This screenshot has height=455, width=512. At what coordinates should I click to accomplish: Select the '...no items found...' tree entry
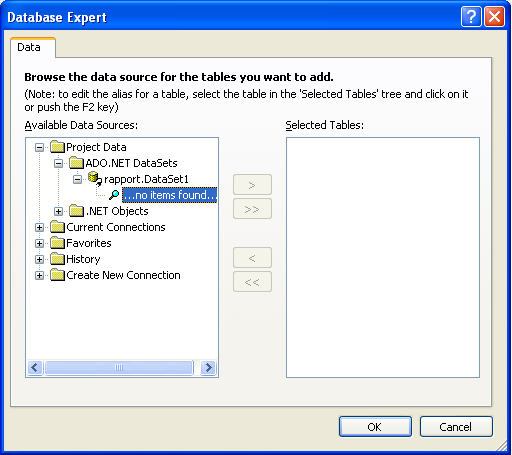[x=169, y=195]
